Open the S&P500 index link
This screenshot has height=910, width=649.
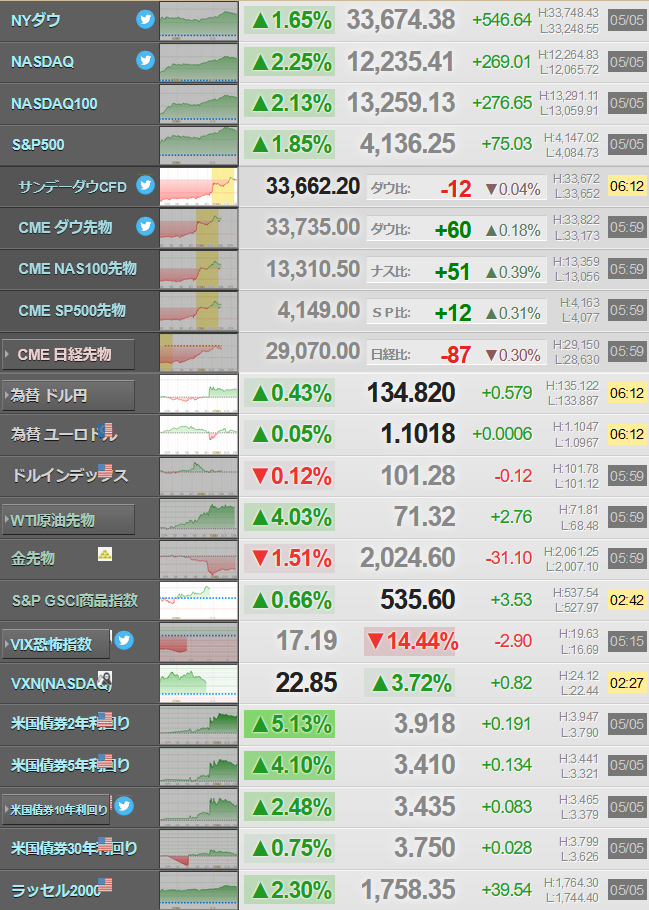coord(38,145)
